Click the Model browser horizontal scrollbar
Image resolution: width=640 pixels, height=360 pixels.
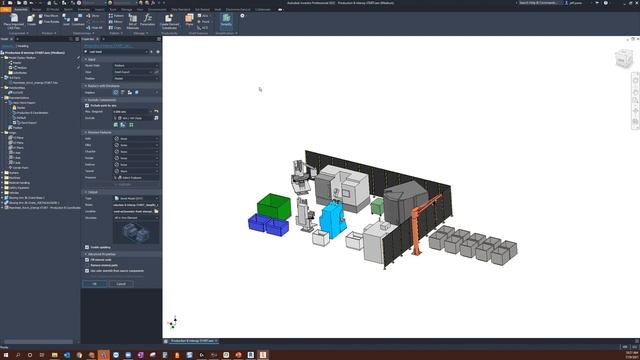38,342
